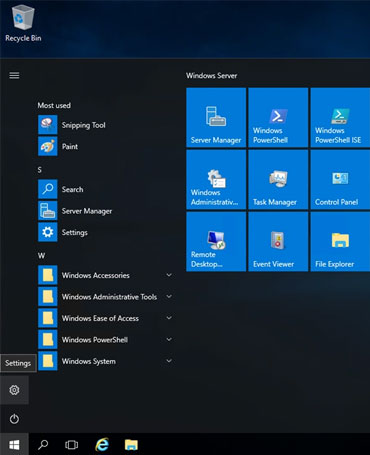Click the Windows Start button
370x455 pixels.
14,444
